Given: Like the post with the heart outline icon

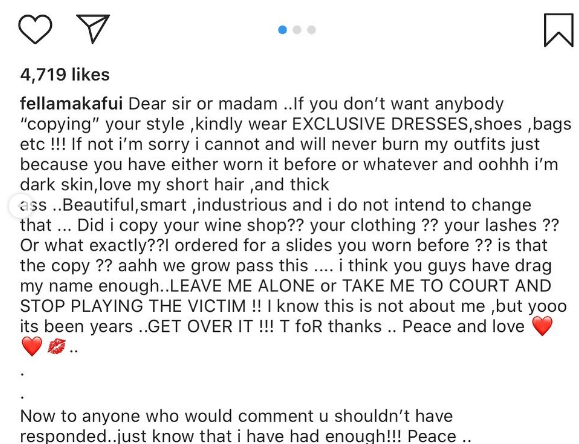Looking at the screenshot, I should 35,29.
